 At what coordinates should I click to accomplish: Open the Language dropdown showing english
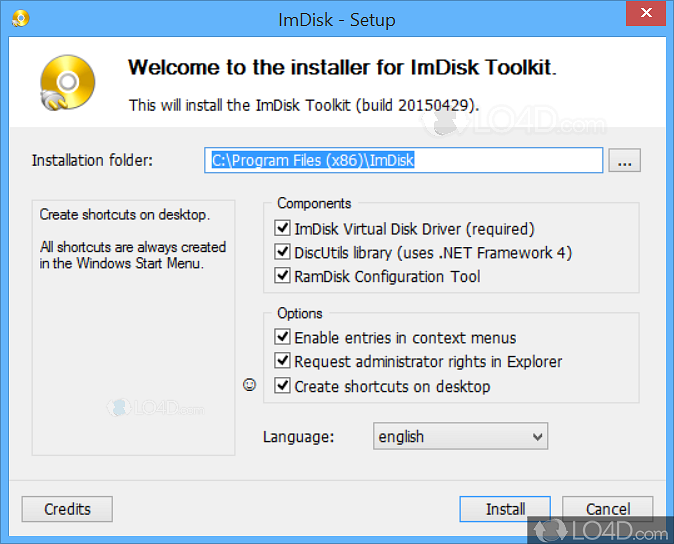coord(460,437)
